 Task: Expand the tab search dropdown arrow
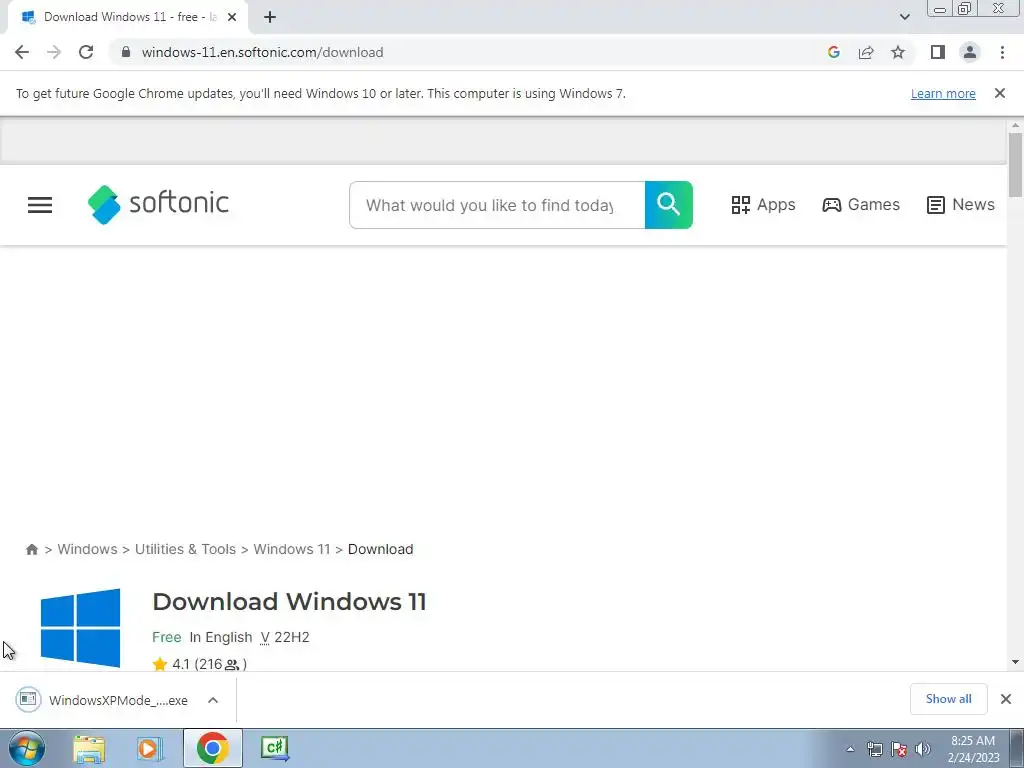point(904,17)
